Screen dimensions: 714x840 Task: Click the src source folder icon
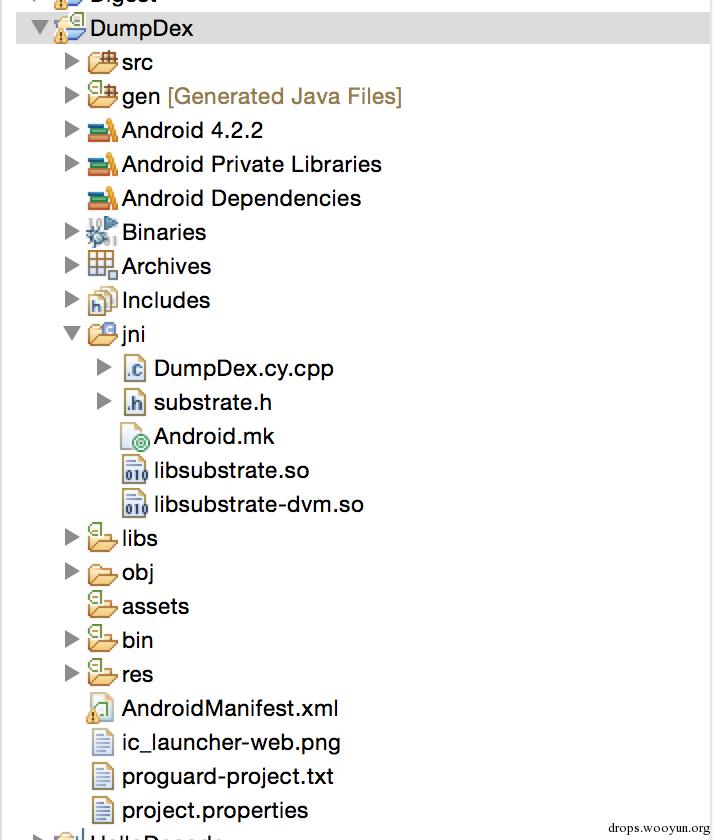point(102,62)
